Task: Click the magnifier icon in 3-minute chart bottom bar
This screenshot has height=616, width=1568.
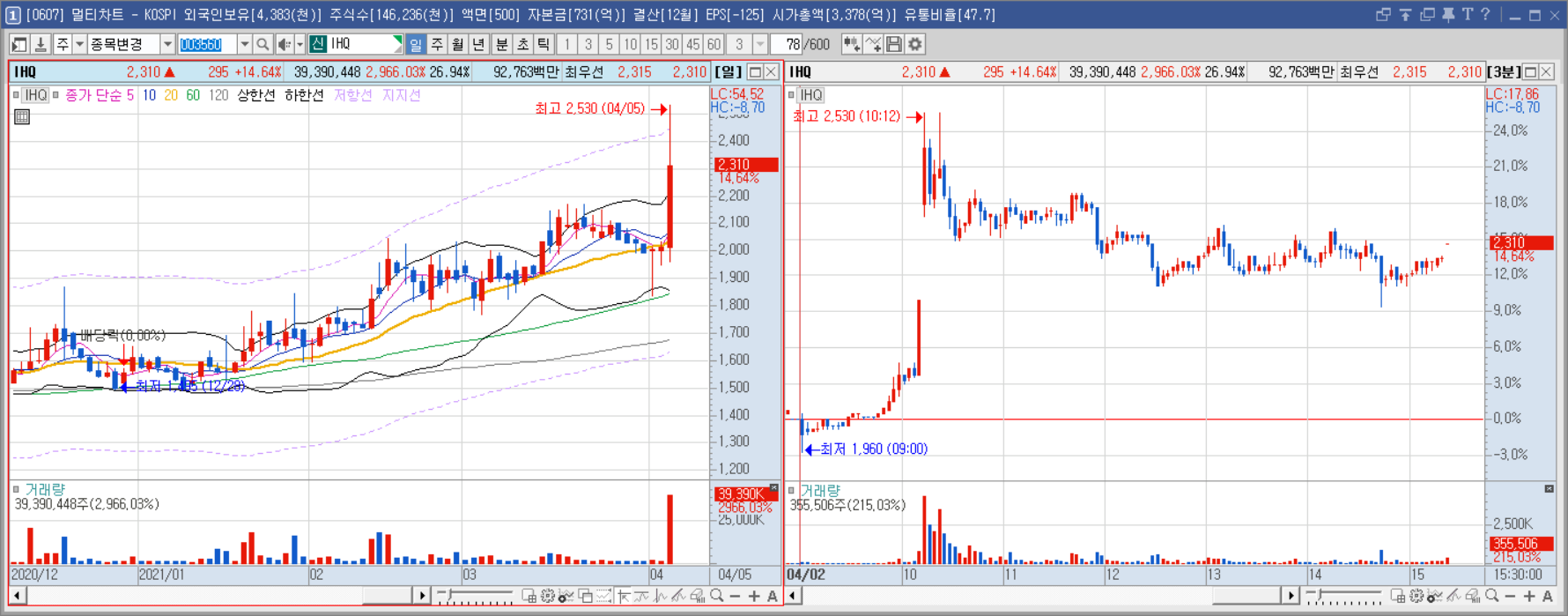Action: pyautogui.click(x=1491, y=597)
